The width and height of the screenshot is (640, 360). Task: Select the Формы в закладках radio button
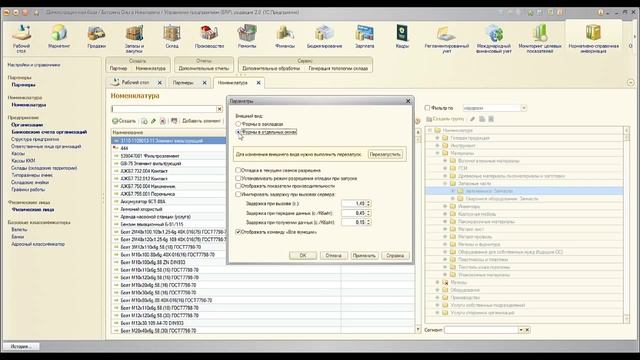(238, 124)
